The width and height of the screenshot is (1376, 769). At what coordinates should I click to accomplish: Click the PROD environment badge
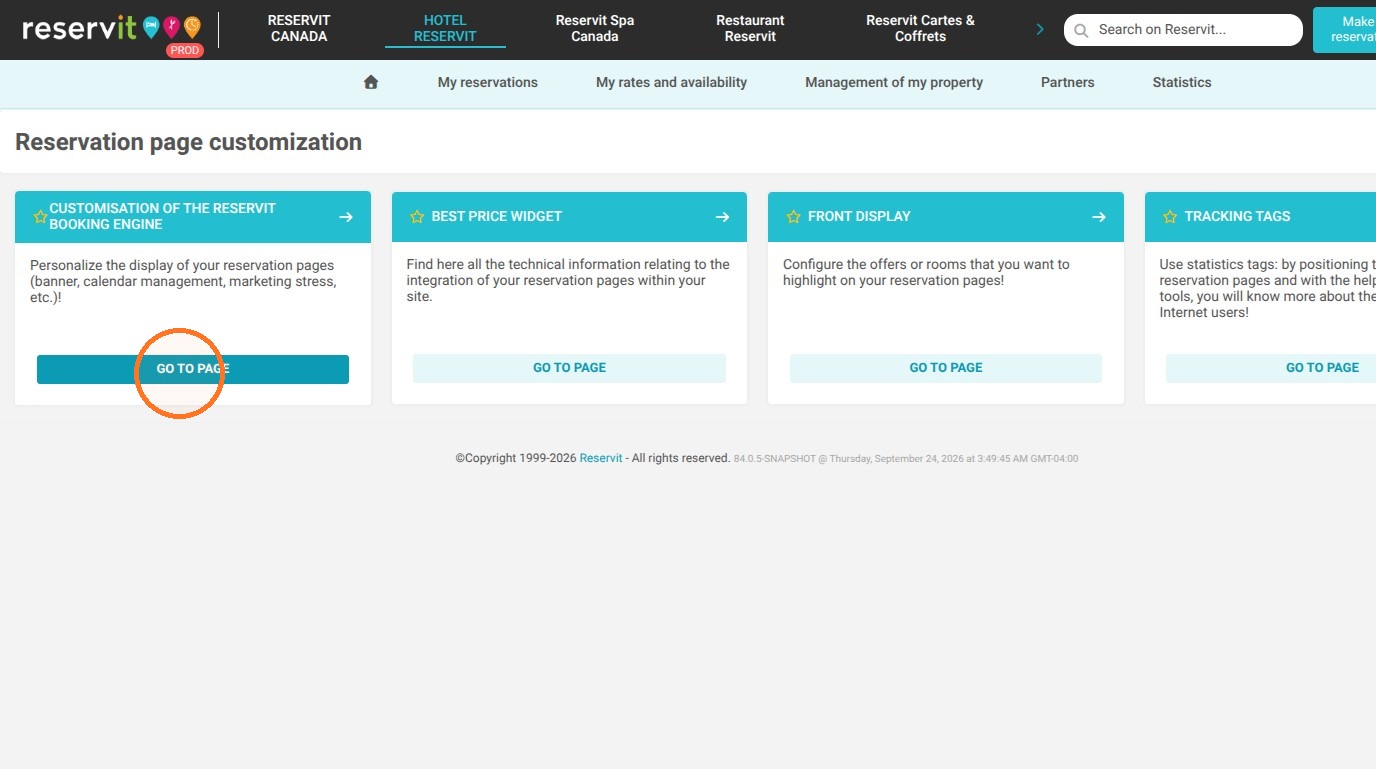click(185, 50)
